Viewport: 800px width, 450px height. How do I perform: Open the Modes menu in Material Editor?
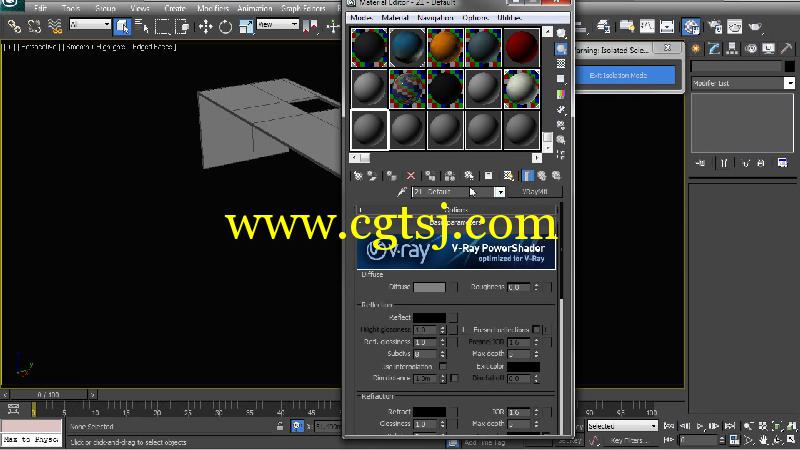tap(361, 18)
